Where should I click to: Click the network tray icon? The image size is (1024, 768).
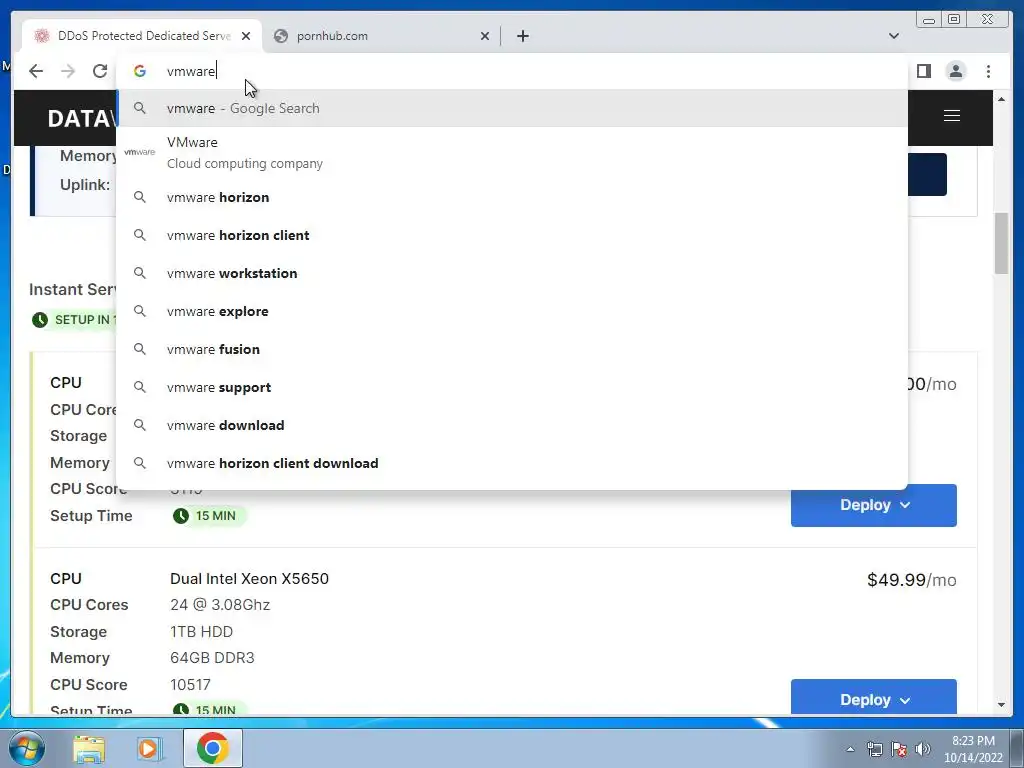[874, 749]
